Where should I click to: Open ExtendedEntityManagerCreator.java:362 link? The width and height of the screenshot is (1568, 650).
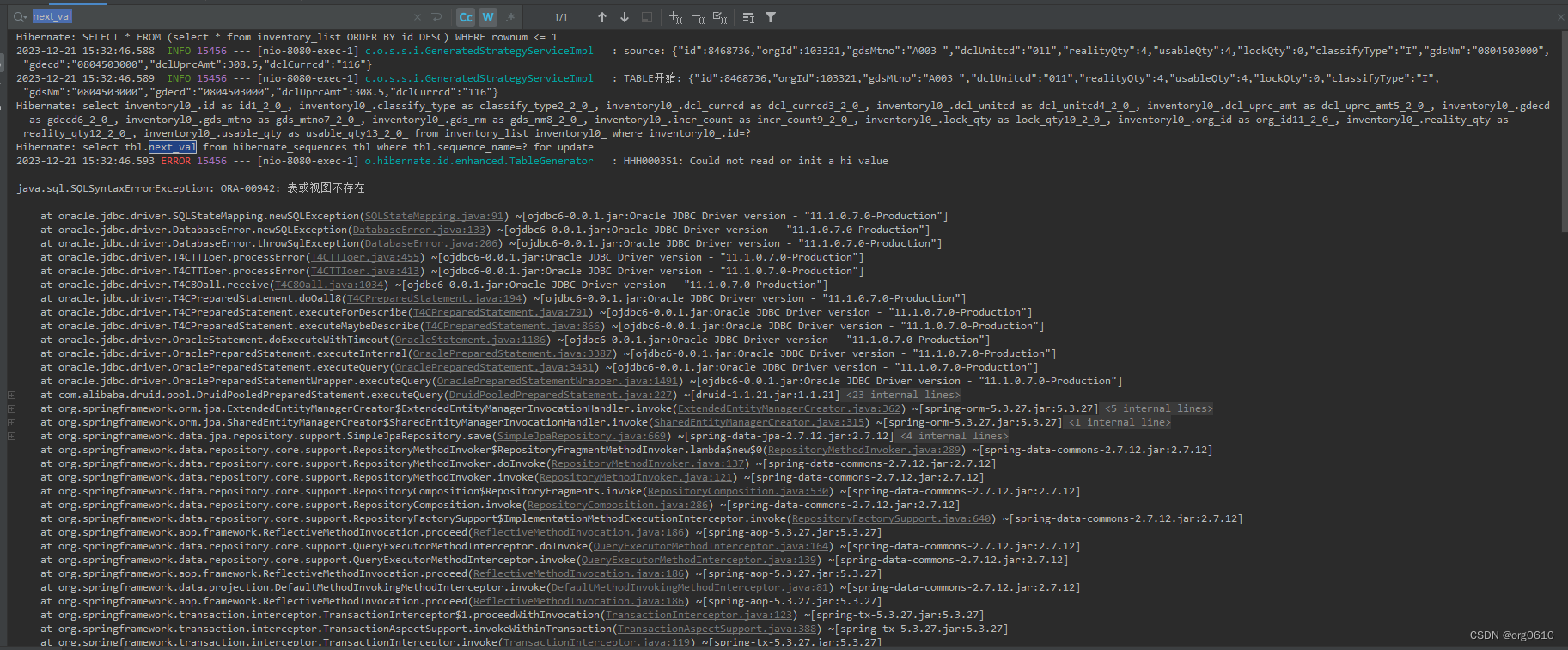point(789,409)
